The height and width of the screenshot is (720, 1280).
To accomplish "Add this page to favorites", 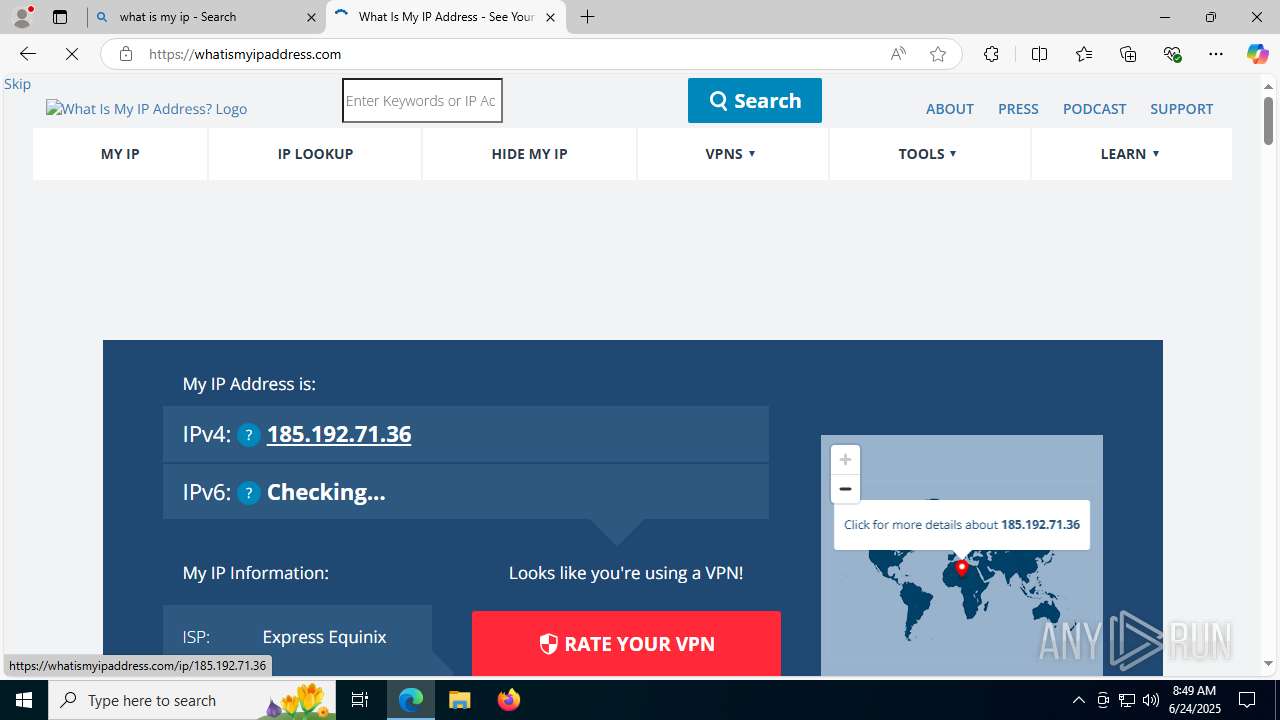I will click(938, 54).
